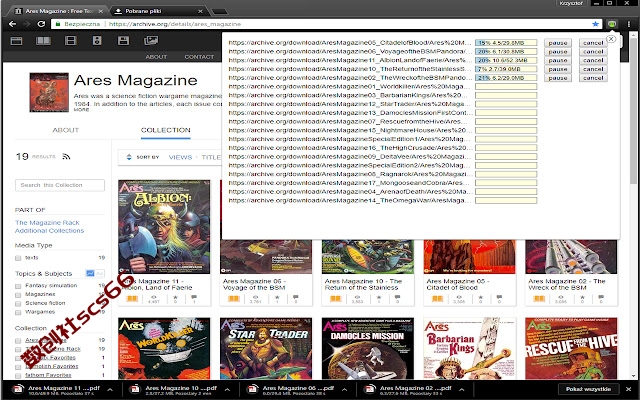Screen dimensions: 640x400
Task: Click the texts icon under Ares Magazine 02
Action: pos(539,299)
